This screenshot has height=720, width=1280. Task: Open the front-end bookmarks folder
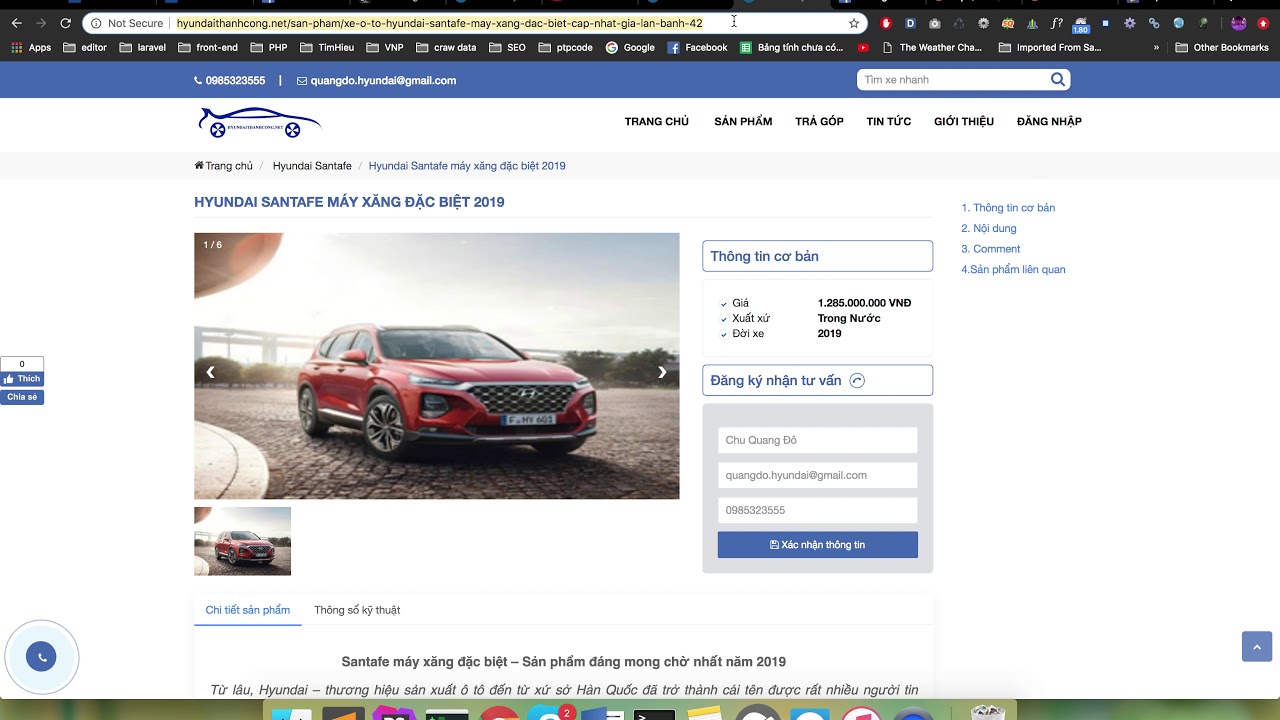(207, 47)
